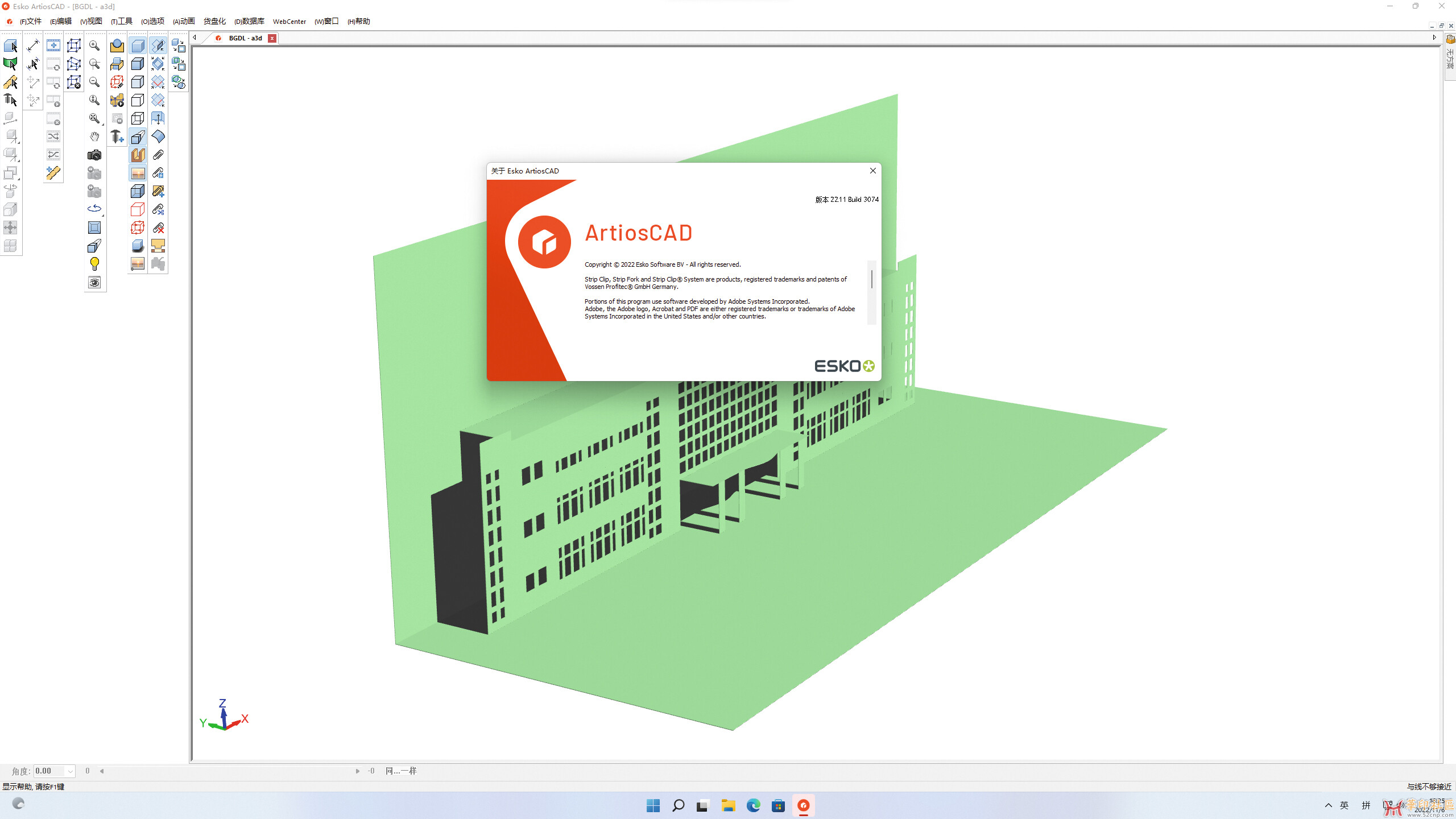Click the Front View blue square icon
This screenshot has height=819, width=1456.
tap(94, 227)
